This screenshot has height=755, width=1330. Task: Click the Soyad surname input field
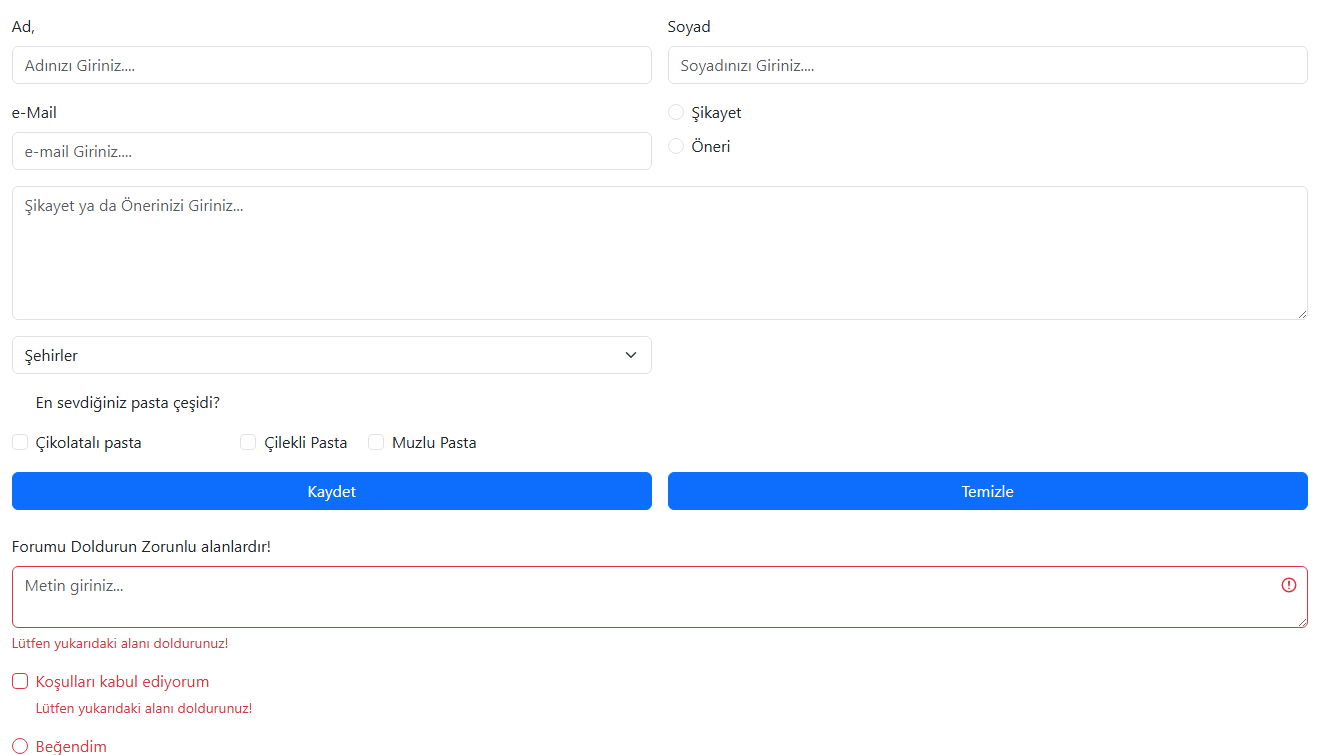pyautogui.click(x=987, y=65)
